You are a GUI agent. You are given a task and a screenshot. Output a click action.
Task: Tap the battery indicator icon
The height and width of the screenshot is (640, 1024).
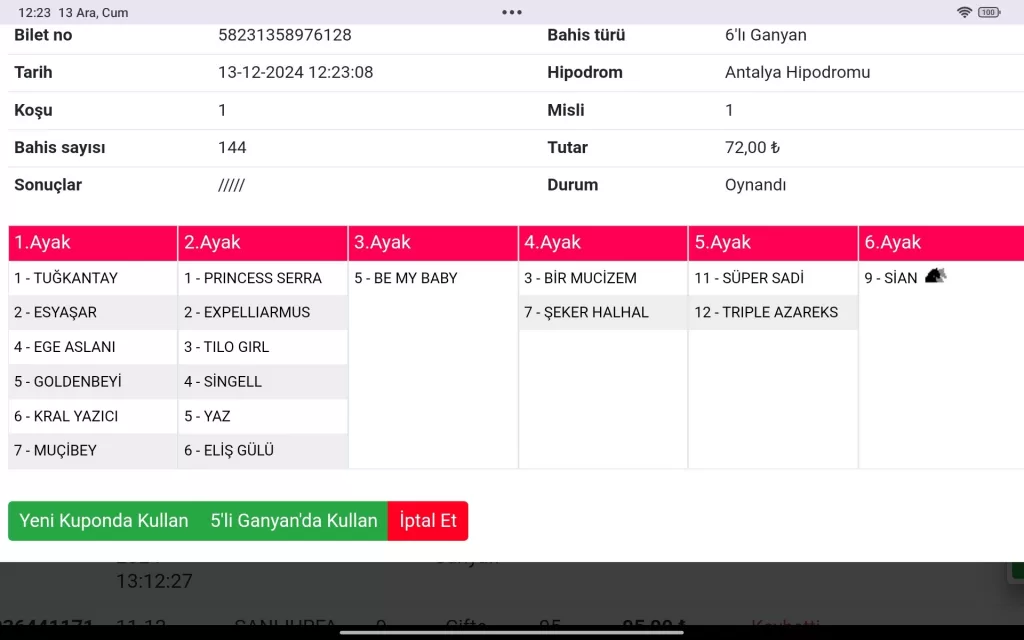989,12
